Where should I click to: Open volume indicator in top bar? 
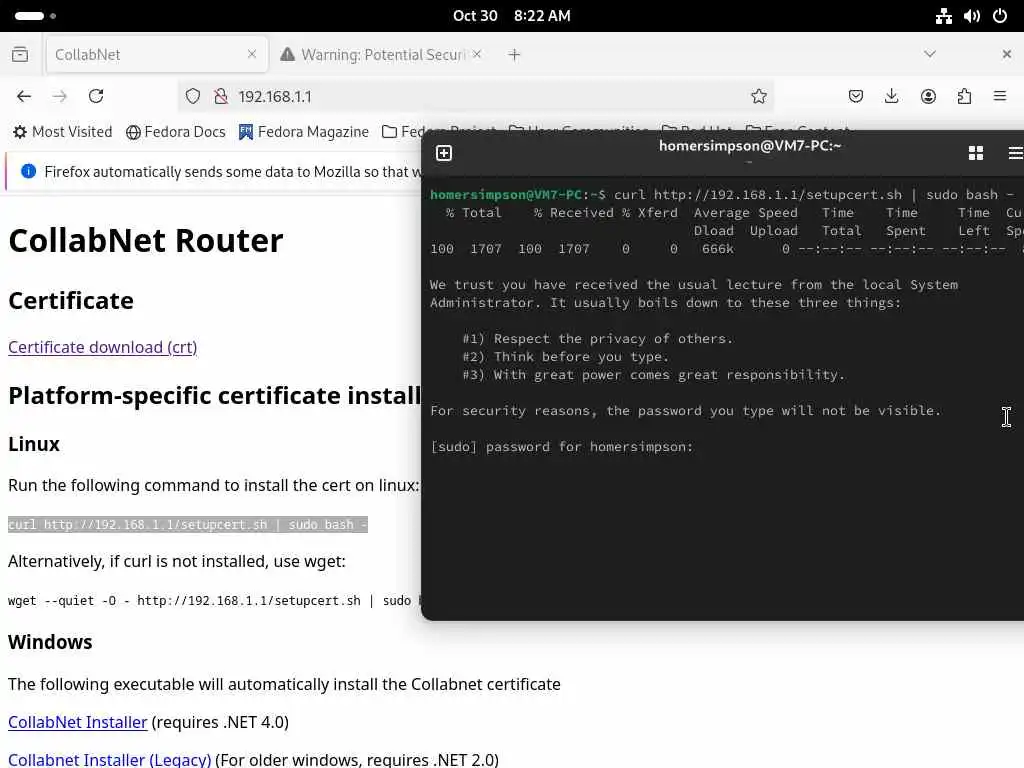pyautogui.click(x=972, y=16)
